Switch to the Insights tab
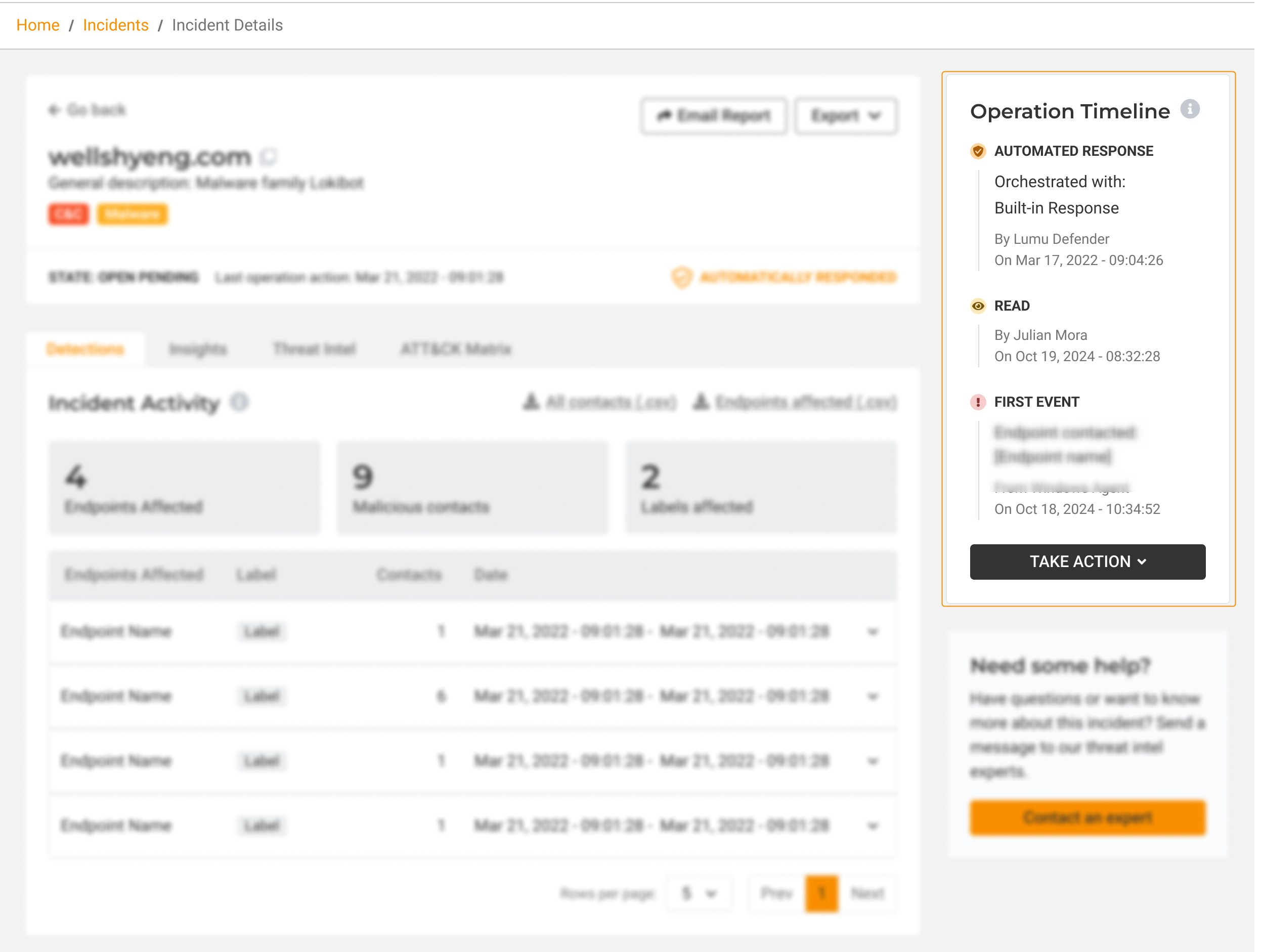This screenshot has width=1261, height=952. [198, 349]
